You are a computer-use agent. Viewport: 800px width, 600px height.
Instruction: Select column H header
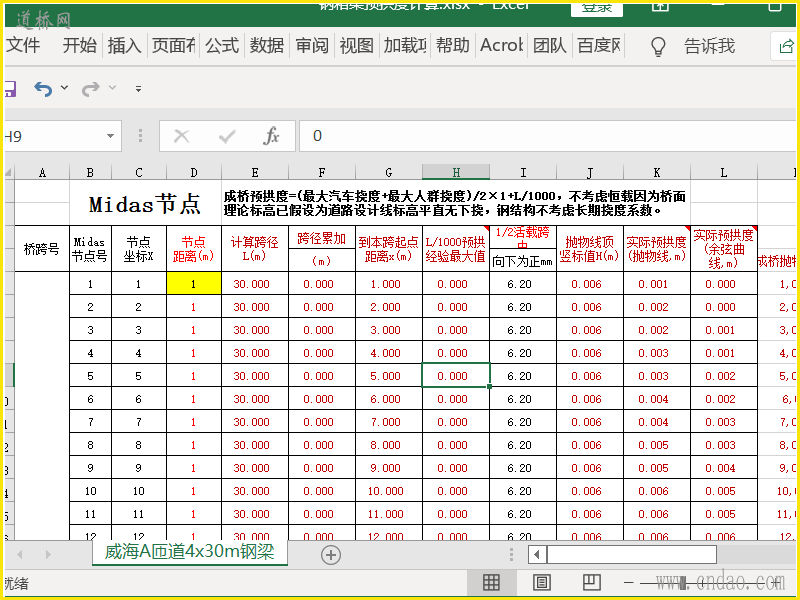[x=456, y=172]
